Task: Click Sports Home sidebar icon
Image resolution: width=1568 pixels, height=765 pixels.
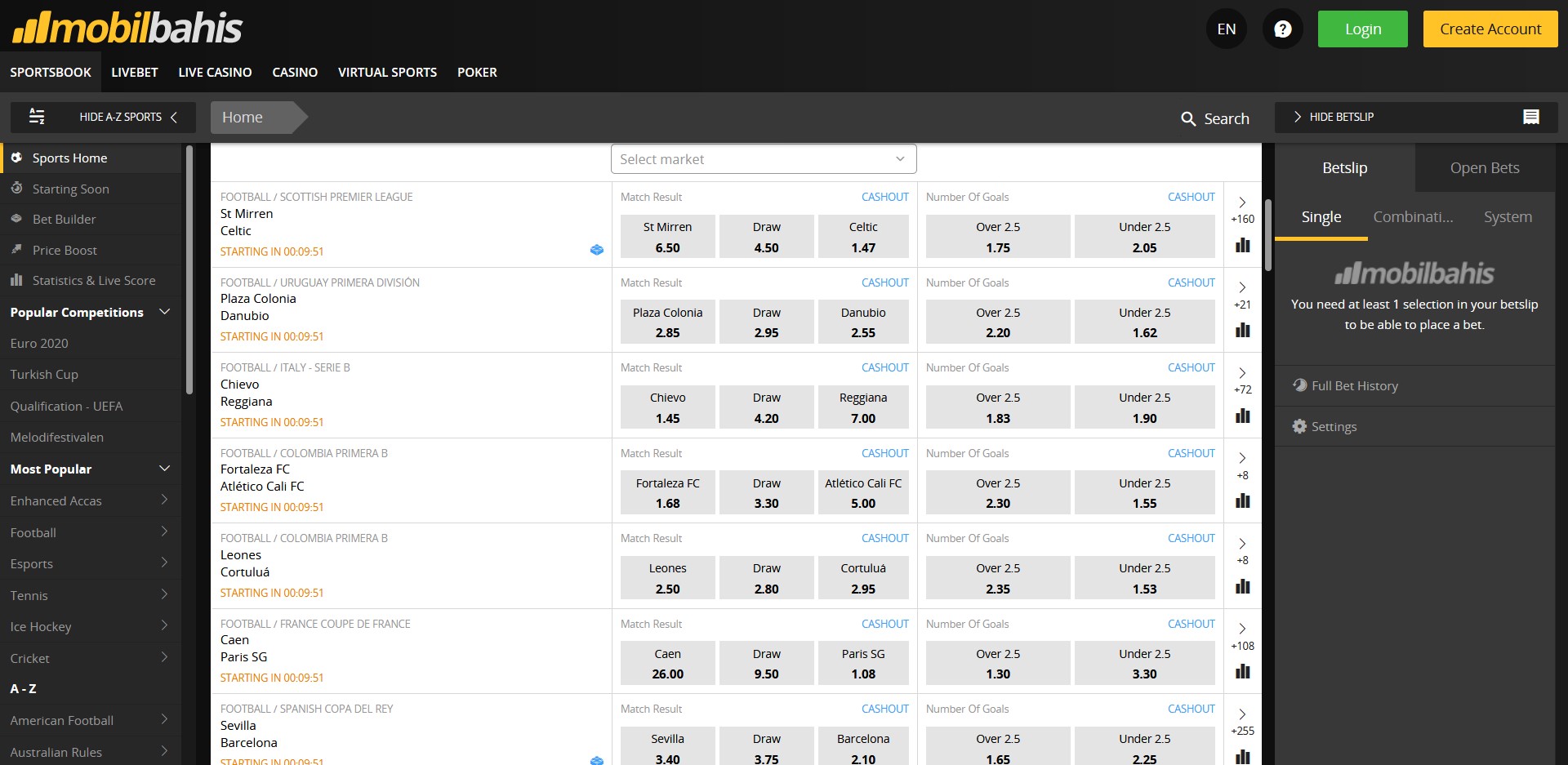Action: pos(16,158)
